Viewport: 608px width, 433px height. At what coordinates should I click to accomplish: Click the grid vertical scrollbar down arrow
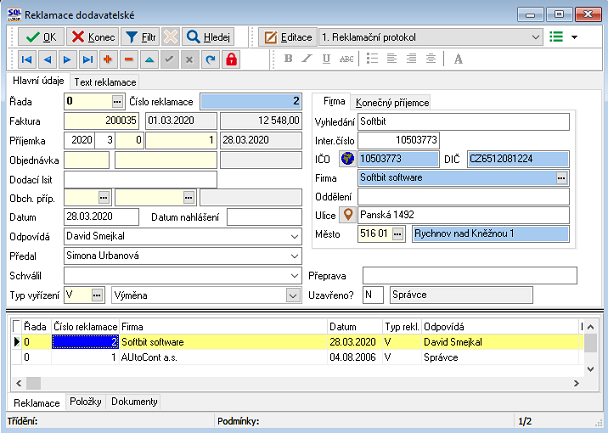click(x=591, y=369)
